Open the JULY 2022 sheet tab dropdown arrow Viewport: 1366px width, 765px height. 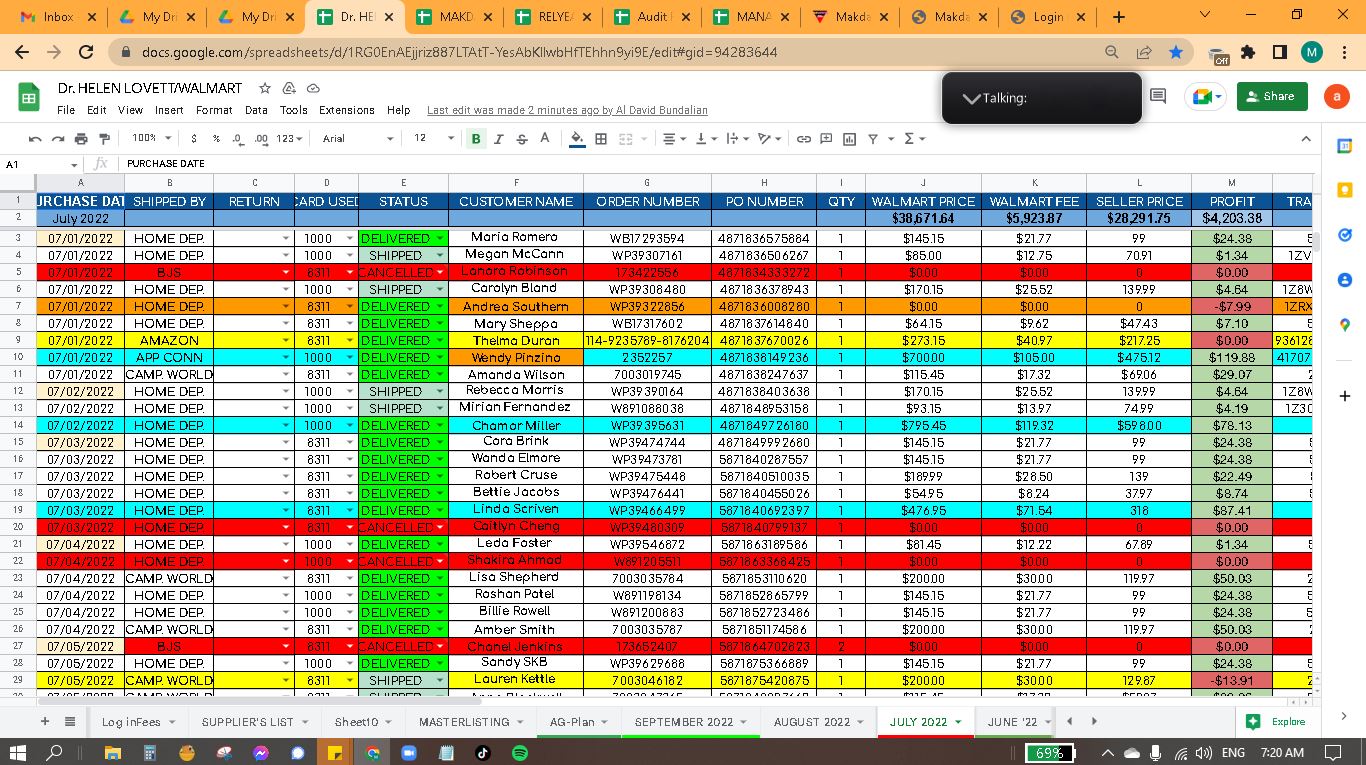[958, 722]
